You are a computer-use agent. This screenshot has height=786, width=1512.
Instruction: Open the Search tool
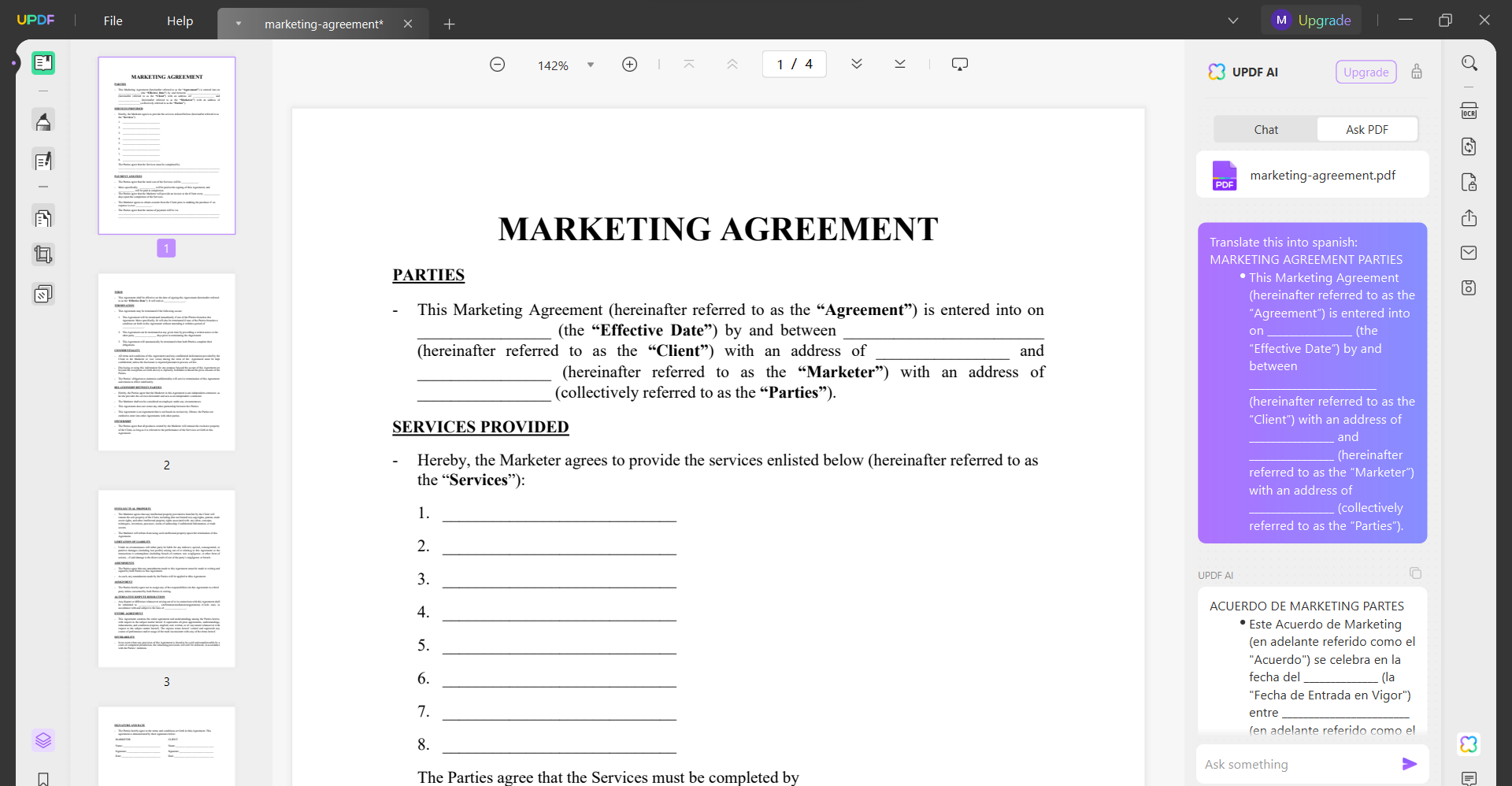pos(1469,62)
